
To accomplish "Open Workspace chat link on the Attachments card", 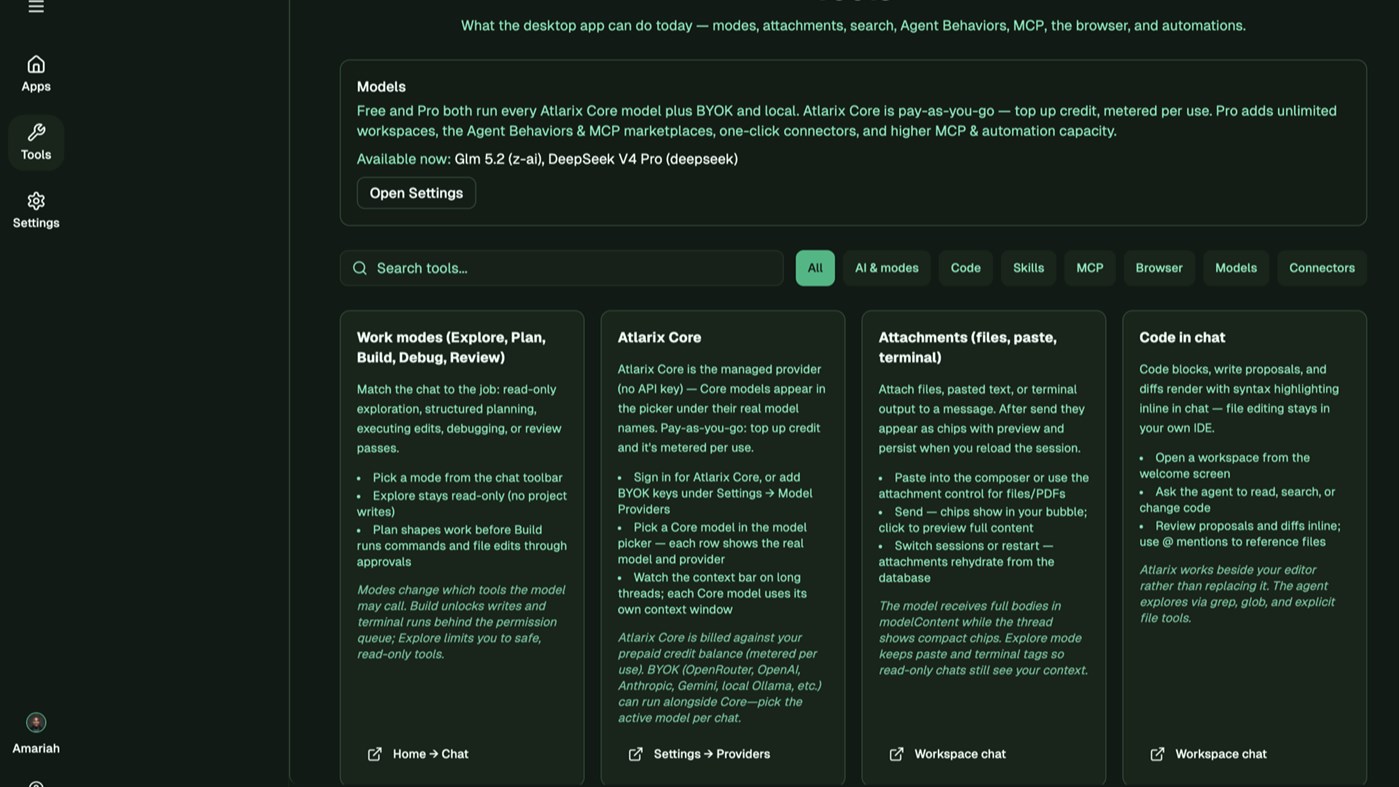I will pyautogui.click(x=960, y=754).
